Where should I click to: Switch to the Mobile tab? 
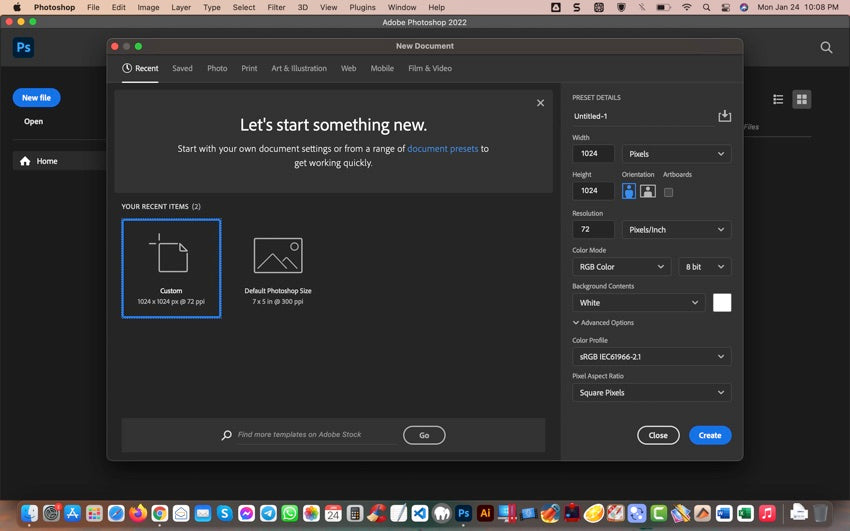click(382, 68)
